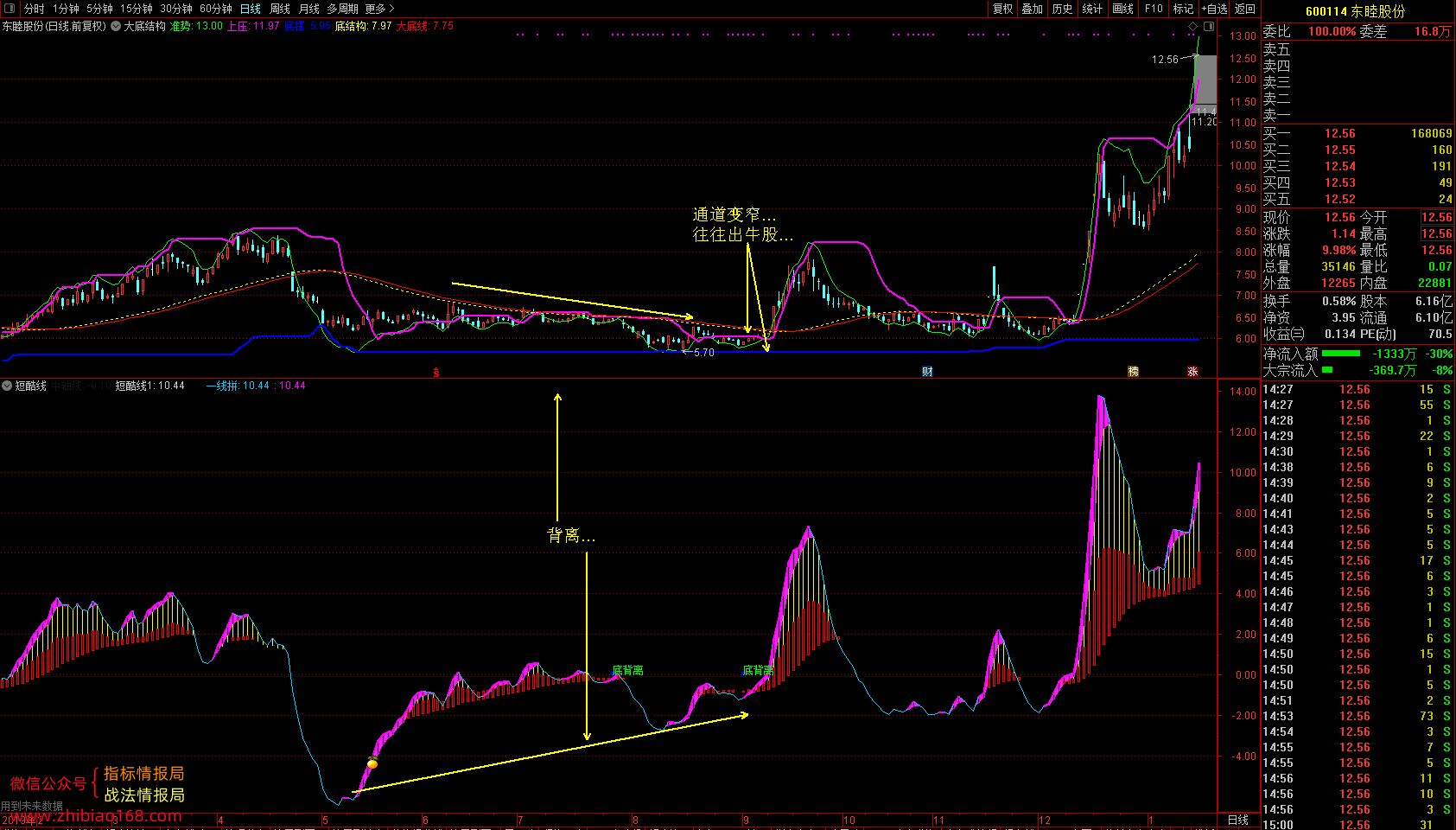Viewport: 1456px width, 830px height.
Task: Click 返回 to go back
Action: (1245, 9)
